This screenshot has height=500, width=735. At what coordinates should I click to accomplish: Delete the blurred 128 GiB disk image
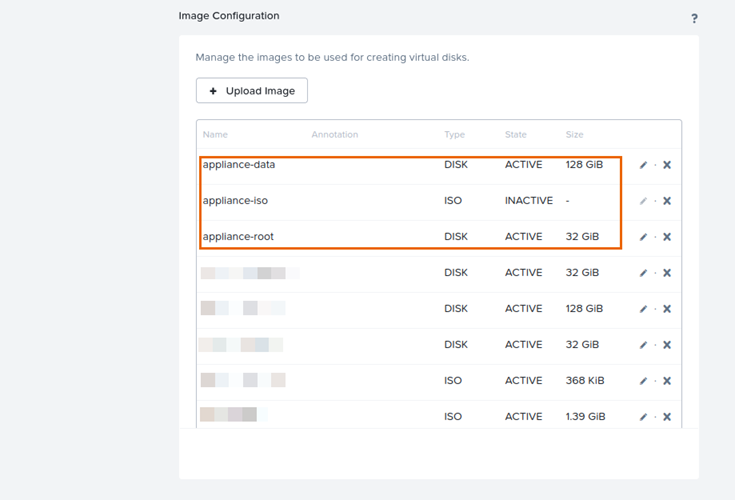pos(667,309)
